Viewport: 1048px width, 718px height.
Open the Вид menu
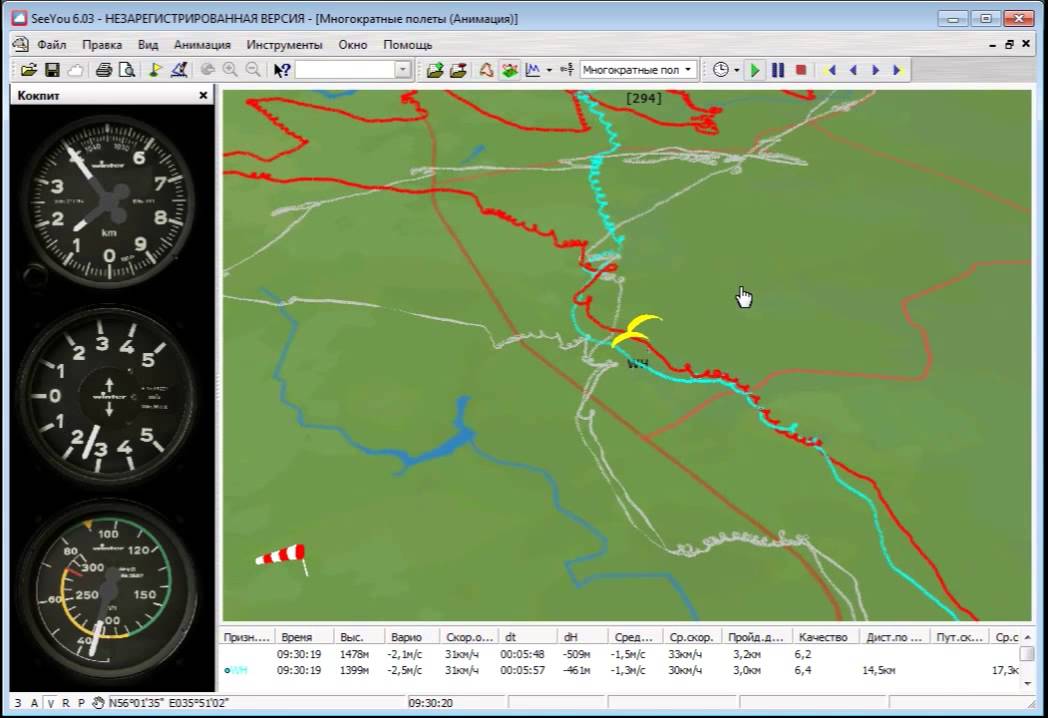[148, 45]
